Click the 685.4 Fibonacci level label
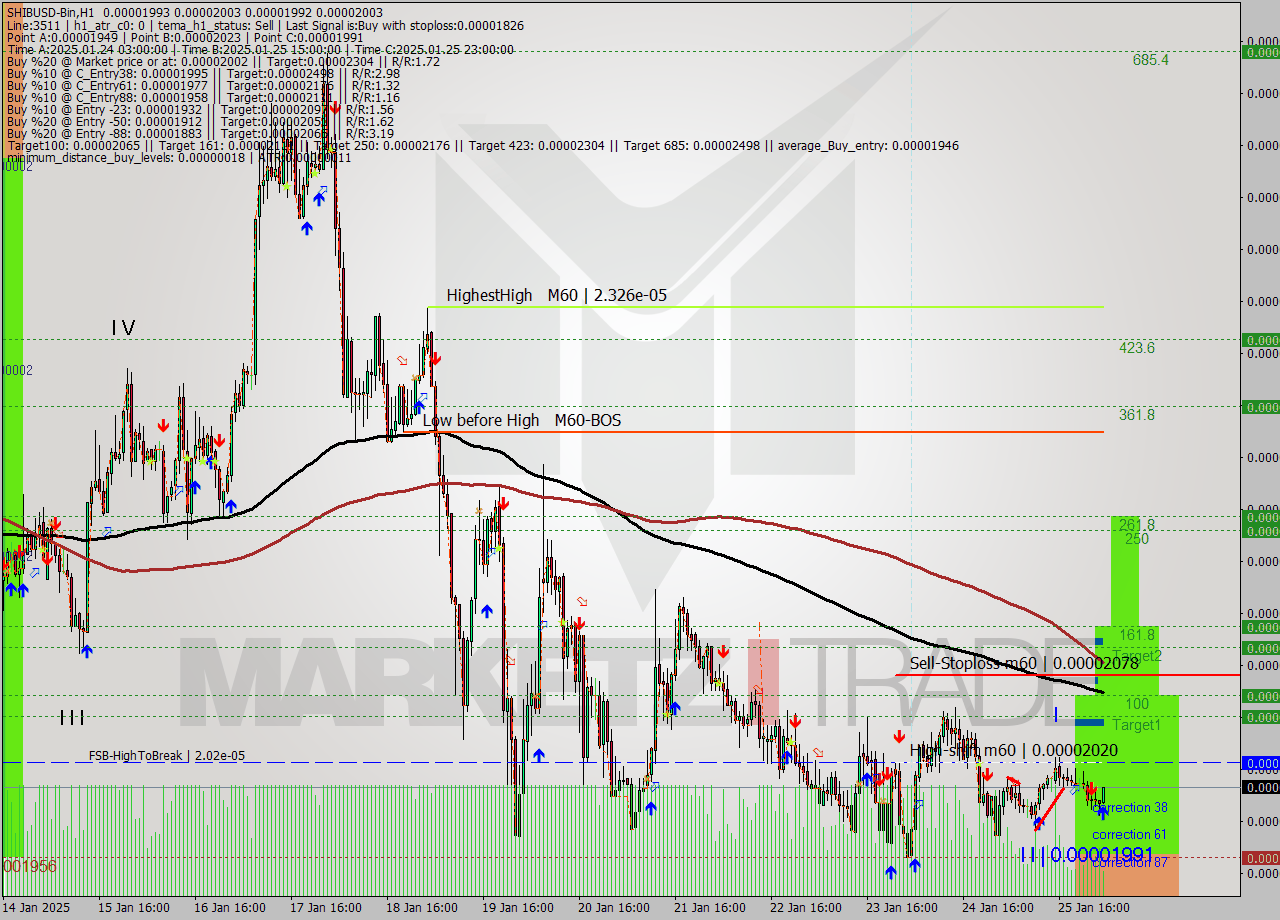 click(x=1151, y=60)
